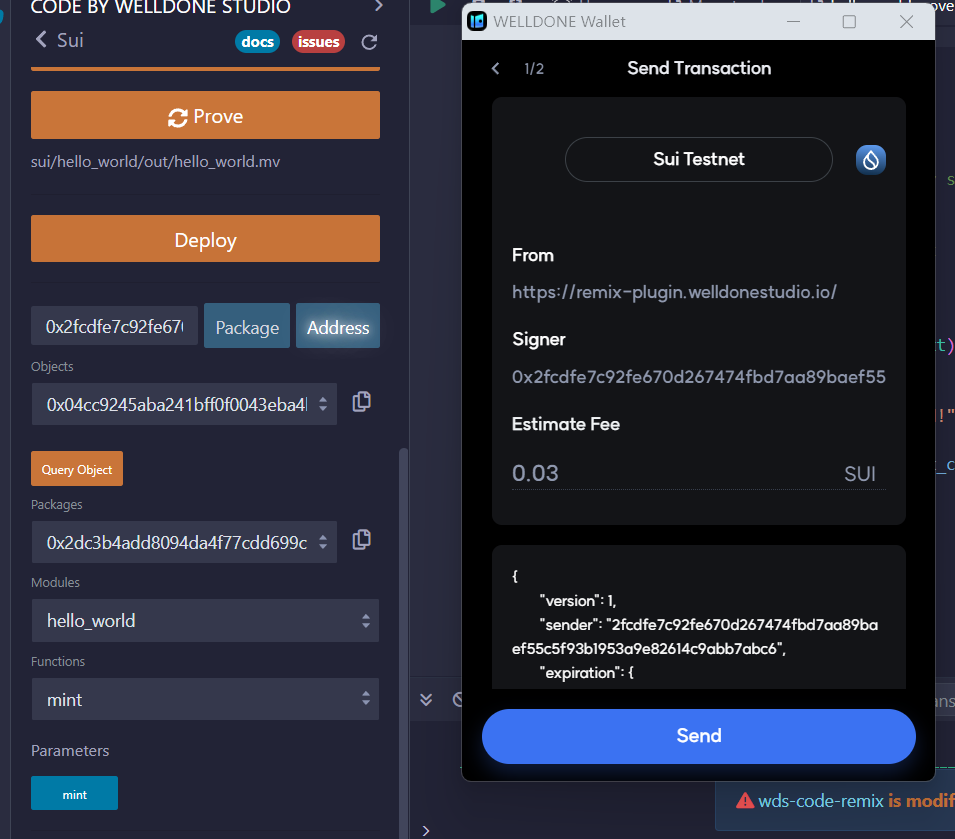This screenshot has height=839, width=955.
Task: Collapse the terminal with double chevron
Action: click(x=426, y=700)
